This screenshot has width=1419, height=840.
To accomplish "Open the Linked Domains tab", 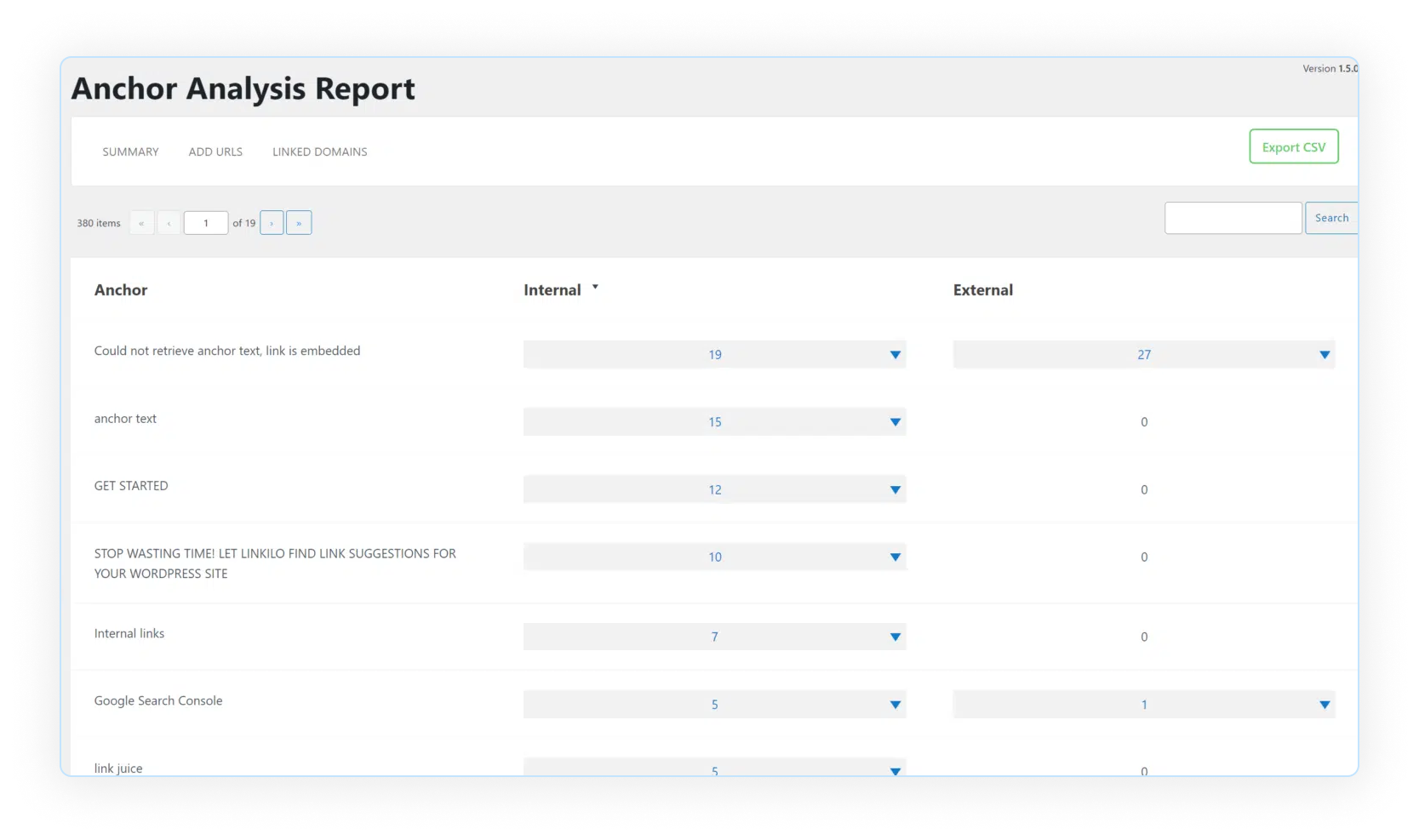I will (x=319, y=151).
